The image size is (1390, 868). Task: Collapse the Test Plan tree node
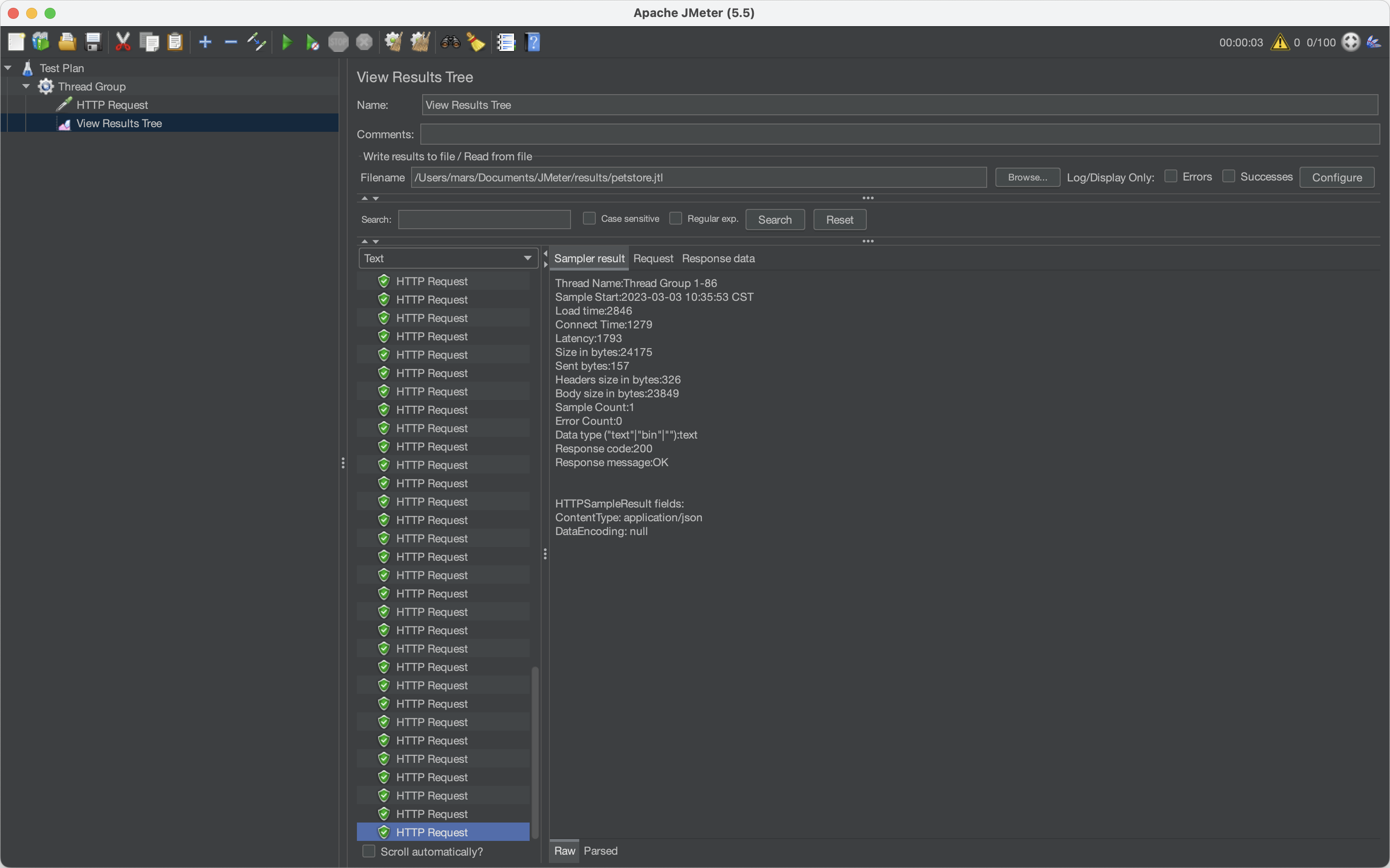point(8,68)
